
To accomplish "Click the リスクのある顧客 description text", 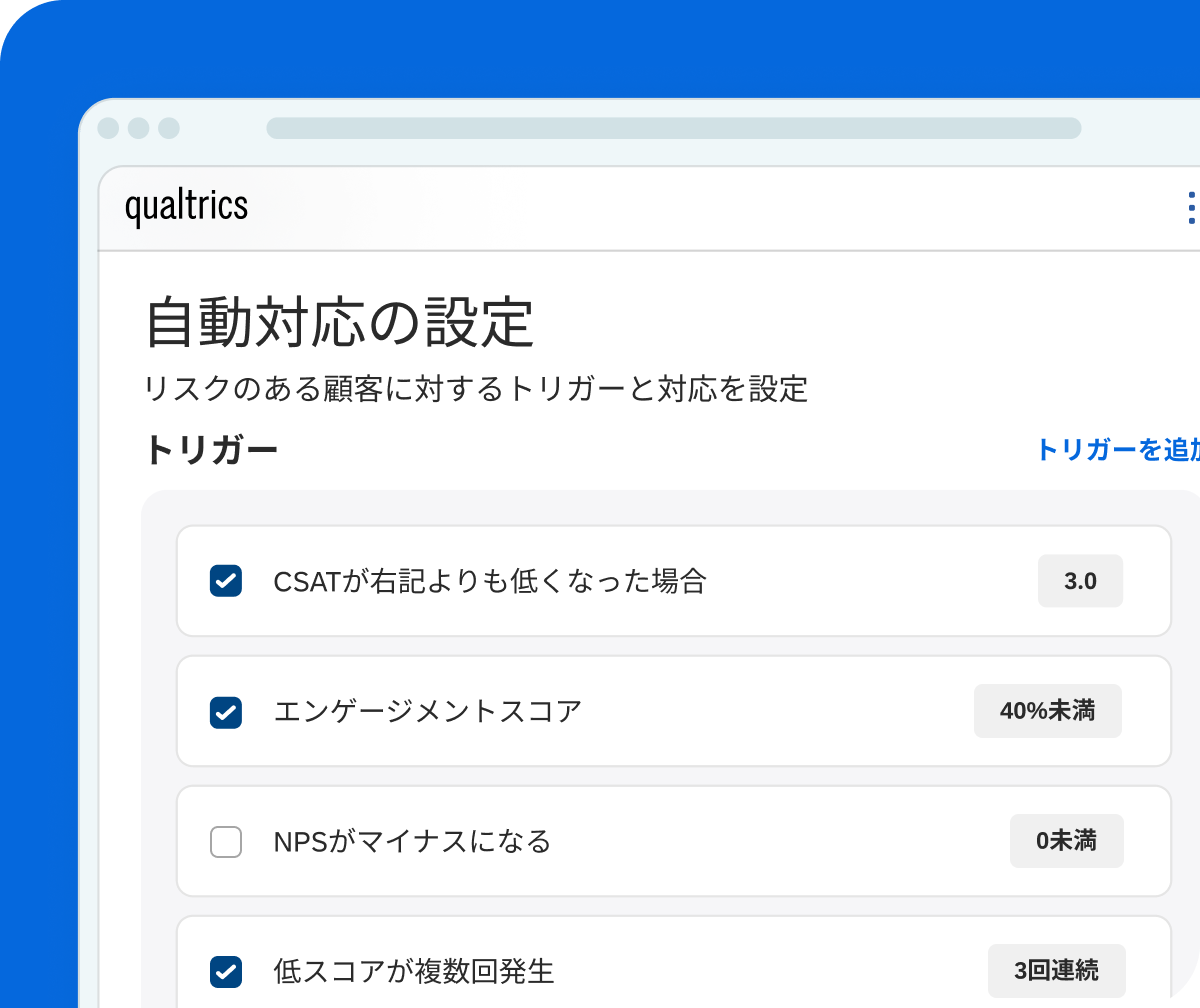I will pos(476,389).
